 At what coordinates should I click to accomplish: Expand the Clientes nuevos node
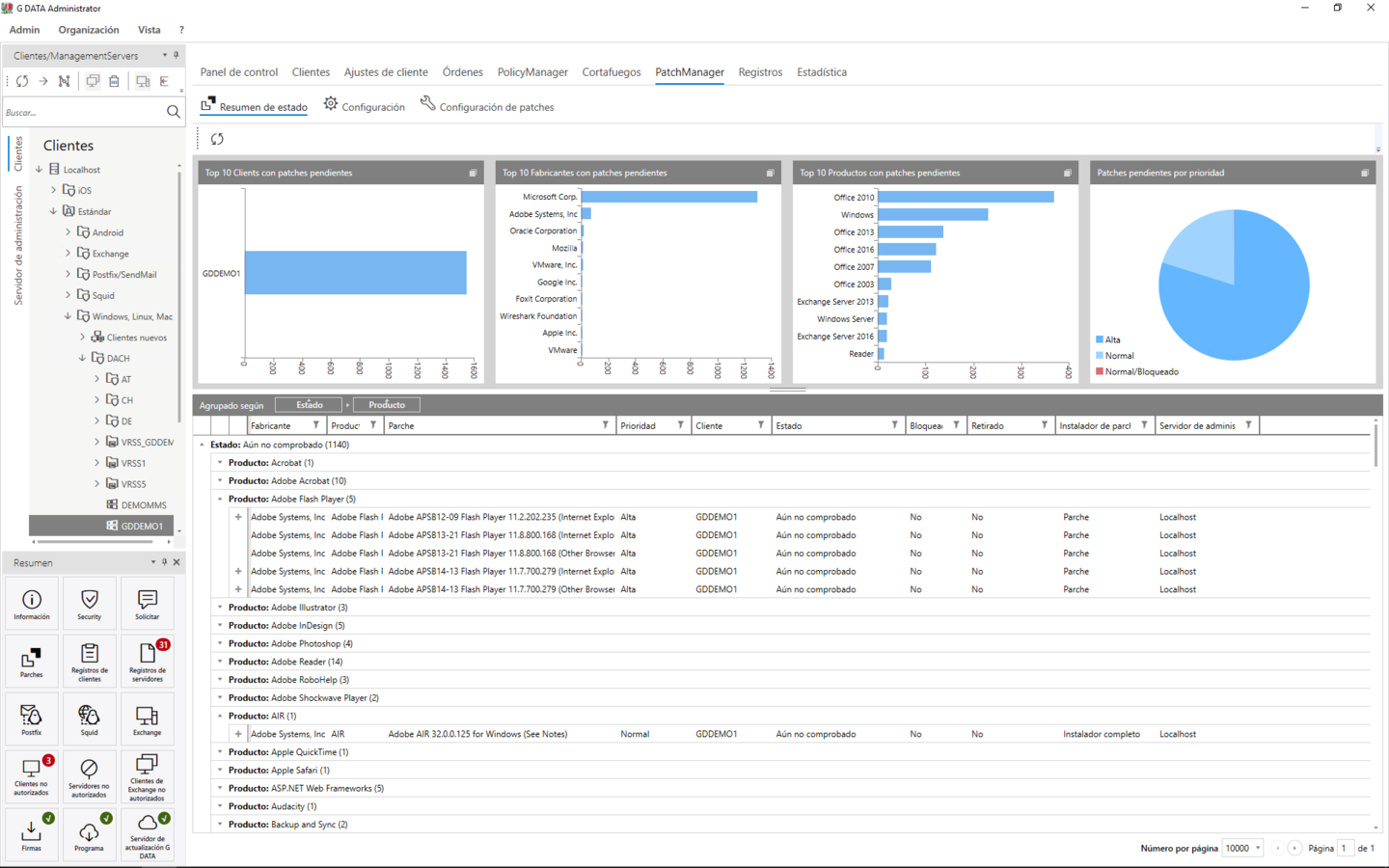pos(83,338)
